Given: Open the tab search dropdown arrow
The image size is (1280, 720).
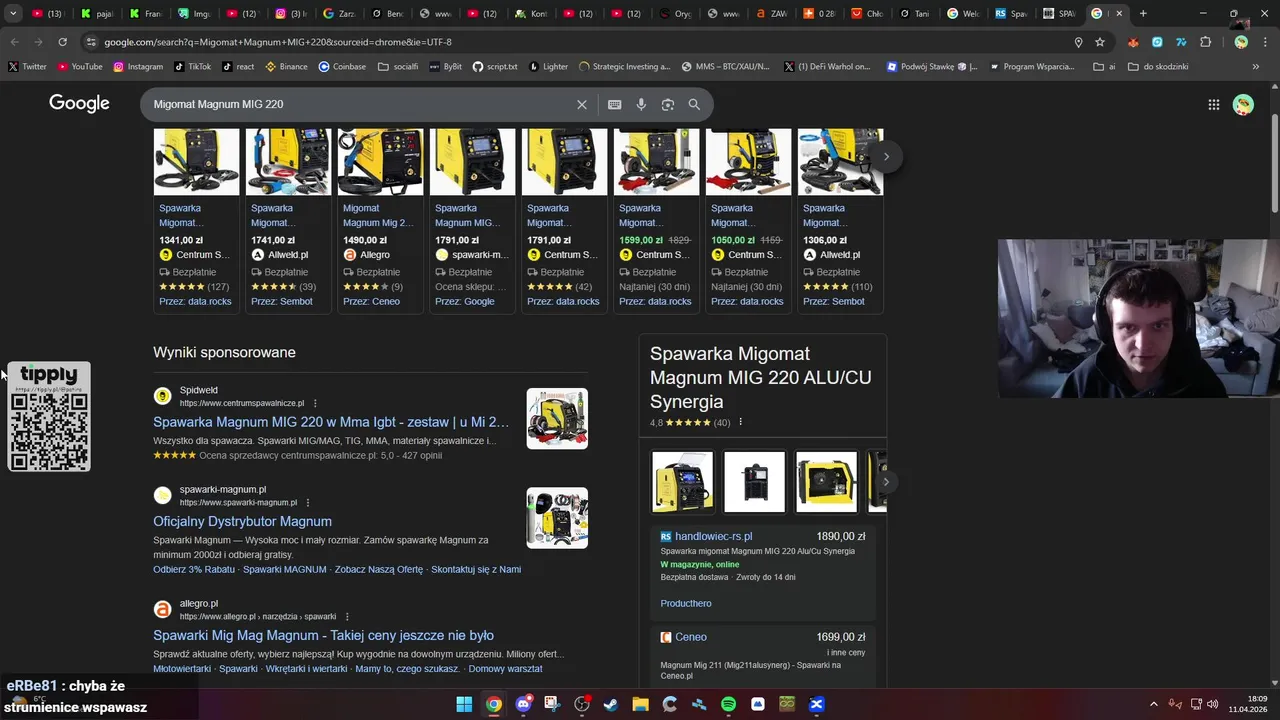Looking at the screenshot, I should [x=13, y=13].
